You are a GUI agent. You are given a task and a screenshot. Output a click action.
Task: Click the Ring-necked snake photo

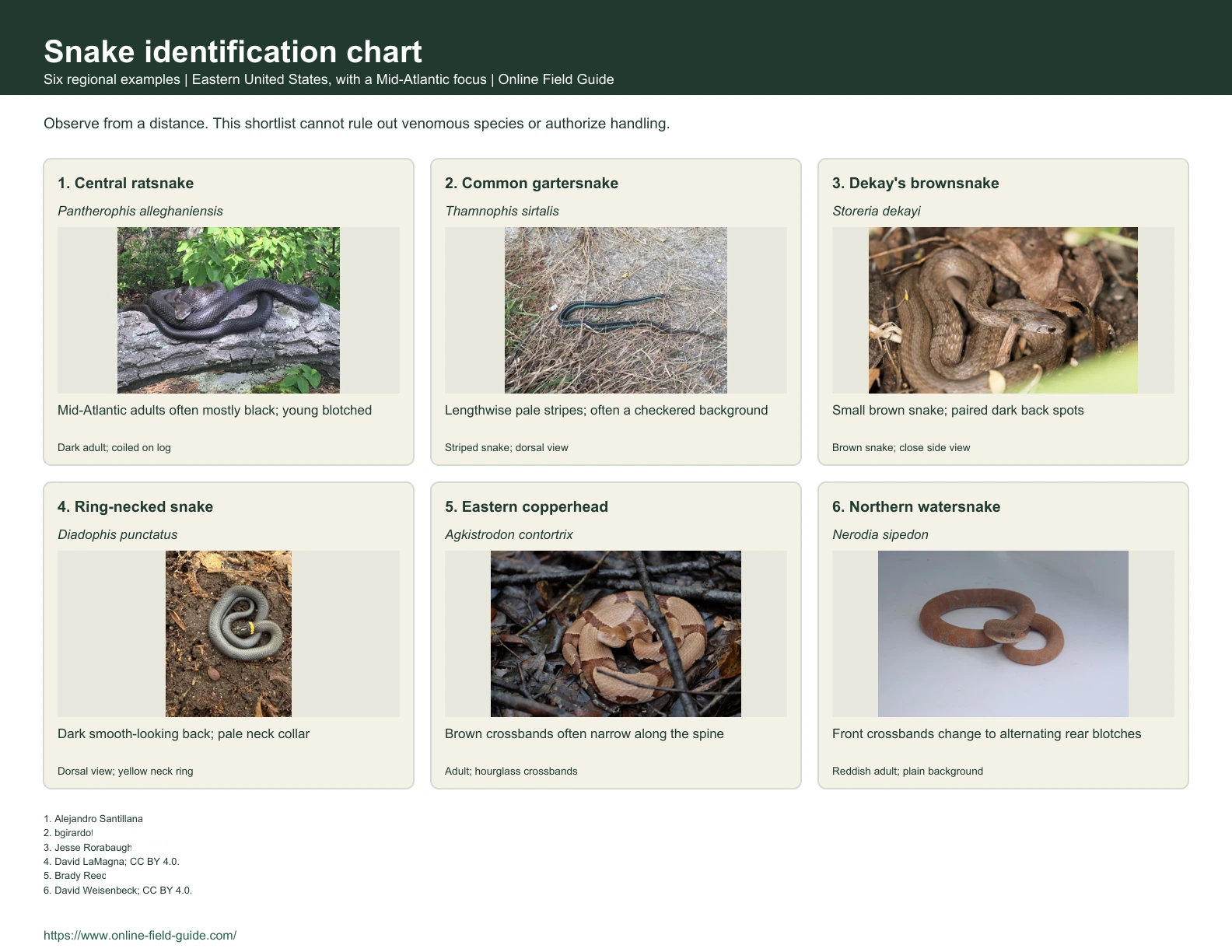(x=229, y=634)
